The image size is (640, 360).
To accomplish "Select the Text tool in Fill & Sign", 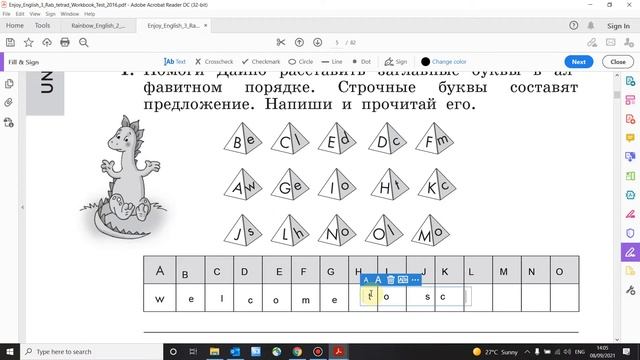I will (x=175, y=62).
